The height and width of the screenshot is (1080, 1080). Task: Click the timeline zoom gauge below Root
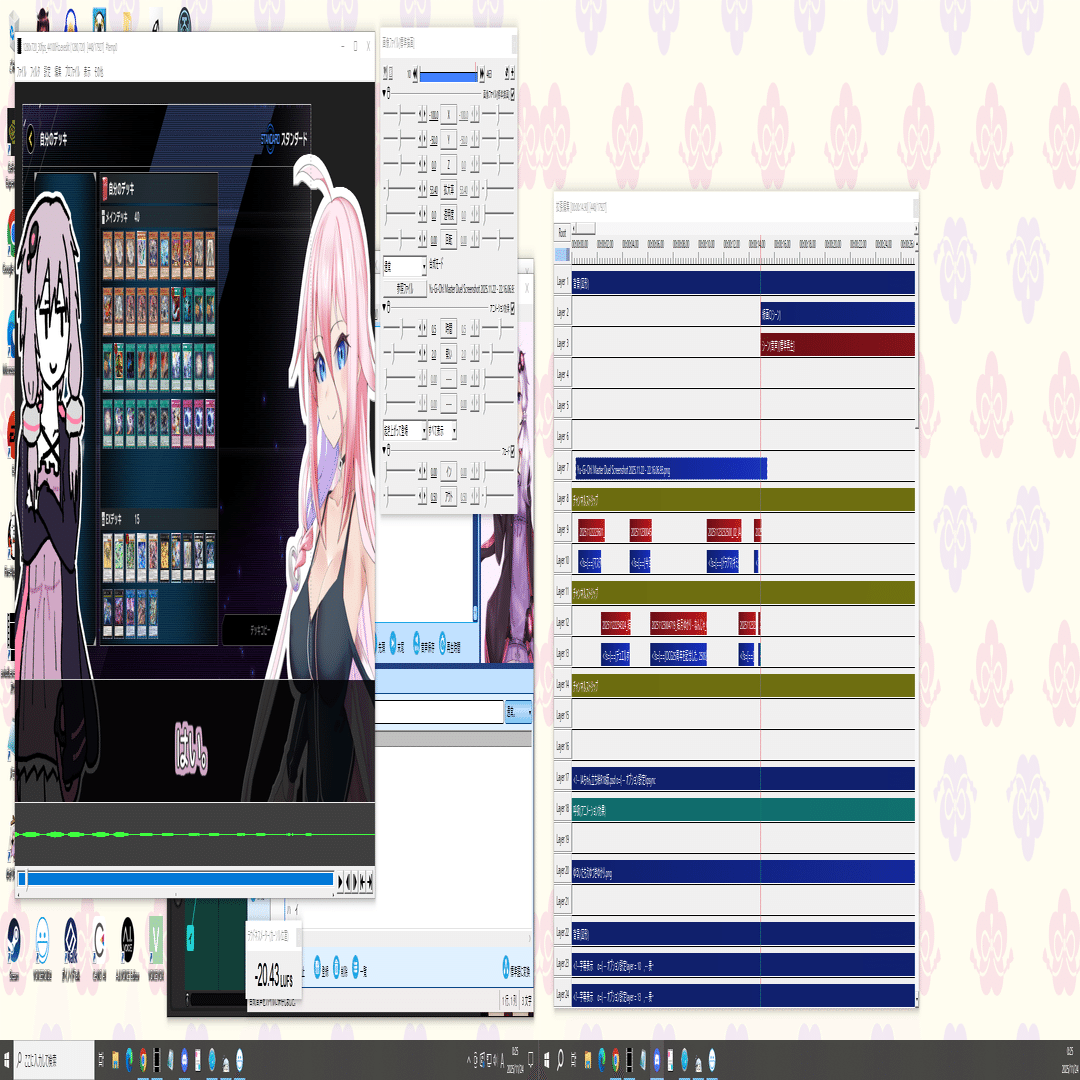(x=562, y=255)
